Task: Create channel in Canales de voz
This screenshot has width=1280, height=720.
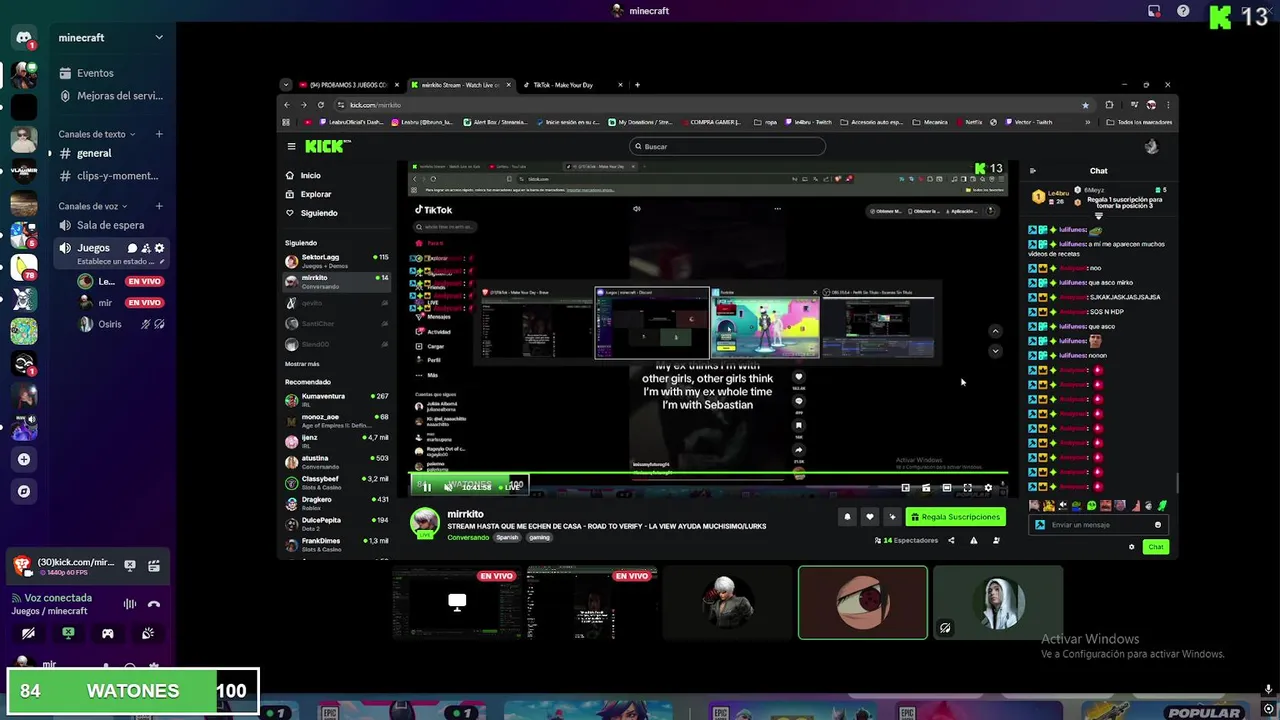Action: (159, 206)
